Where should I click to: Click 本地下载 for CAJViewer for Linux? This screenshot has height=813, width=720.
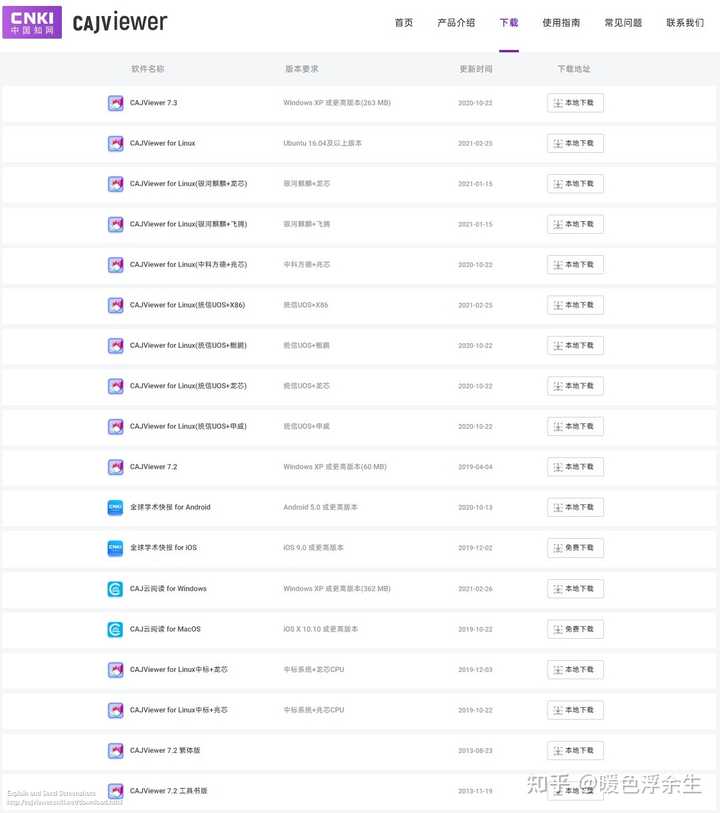click(575, 143)
